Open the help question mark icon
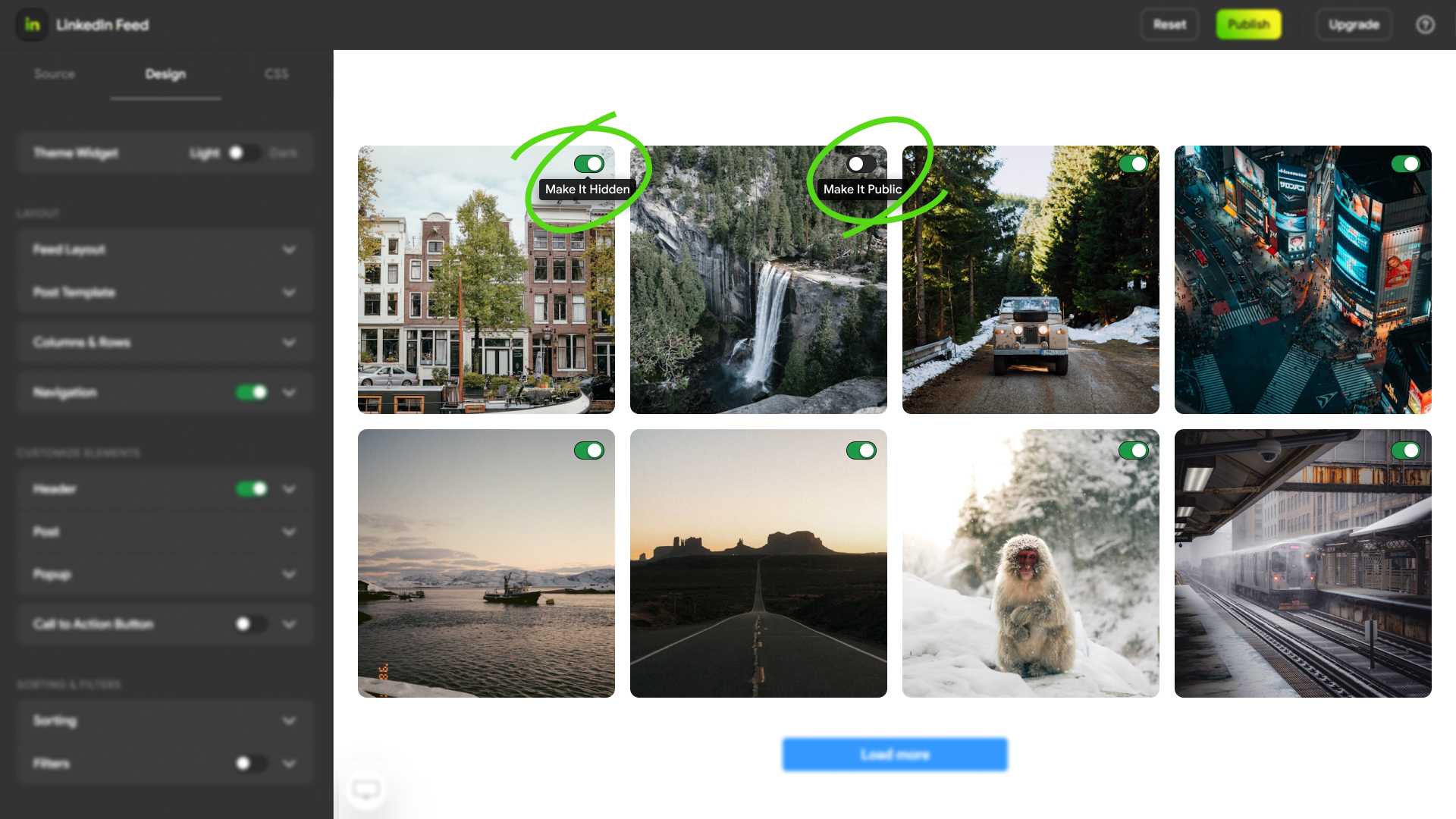 1425,25
